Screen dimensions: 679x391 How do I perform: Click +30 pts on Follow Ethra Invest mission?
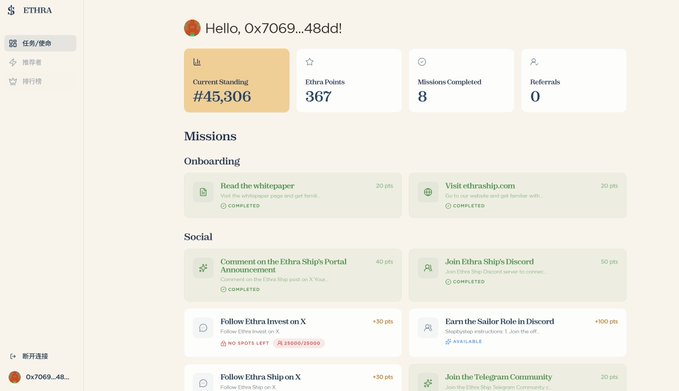coord(383,321)
